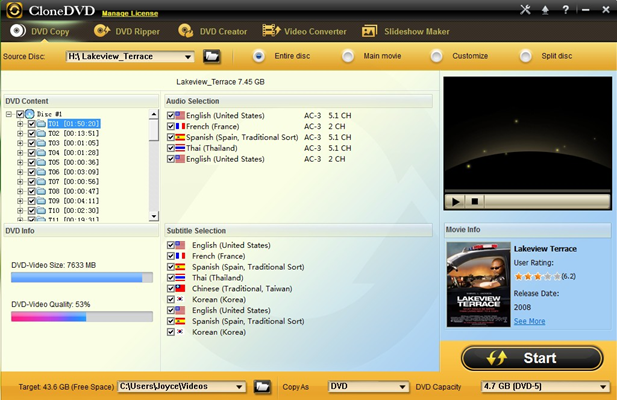The image size is (617, 400).
Task: Select Main movie copy mode
Action: tap(347, 56)
